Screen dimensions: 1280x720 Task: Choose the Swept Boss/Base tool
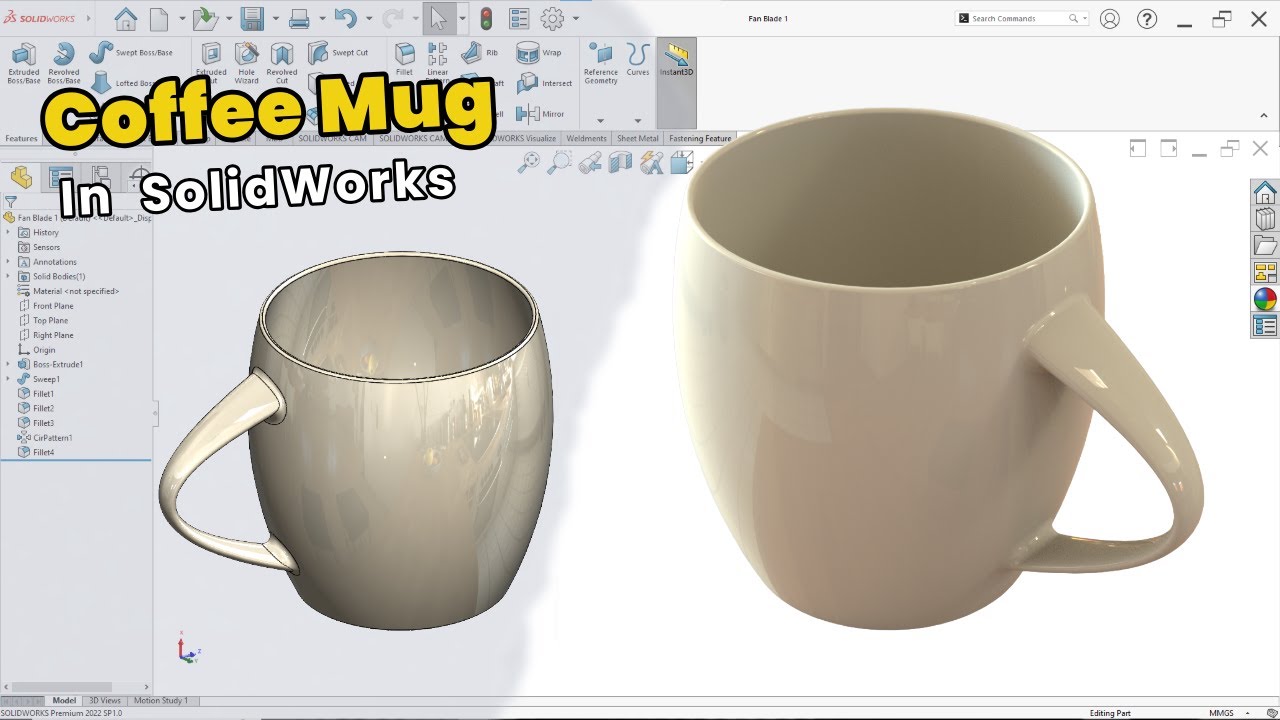131,52
